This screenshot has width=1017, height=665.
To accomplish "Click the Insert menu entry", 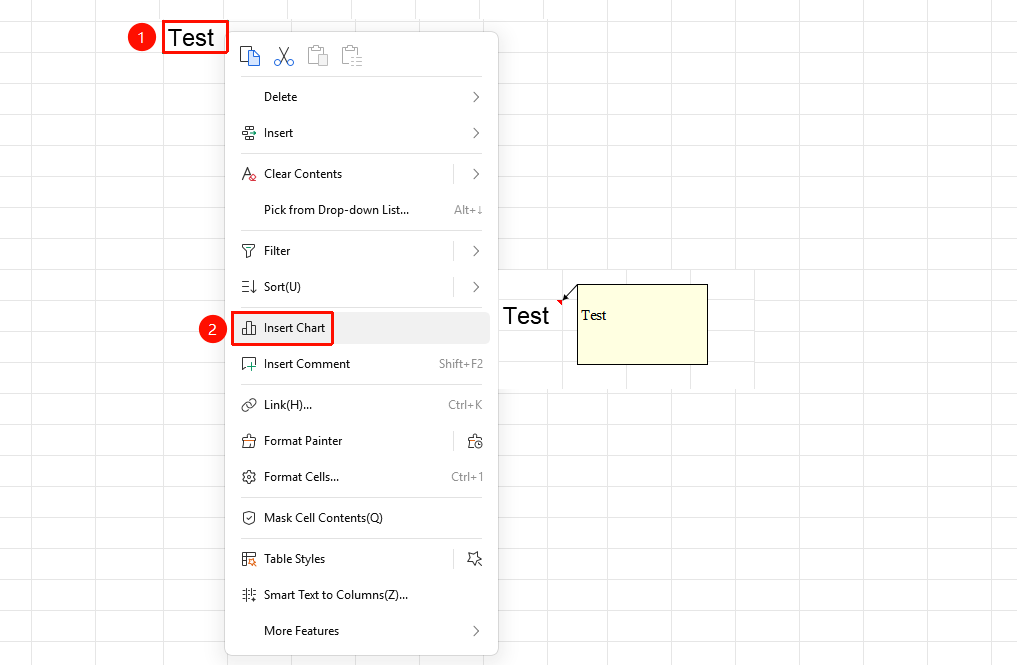I will pos(361,133).
